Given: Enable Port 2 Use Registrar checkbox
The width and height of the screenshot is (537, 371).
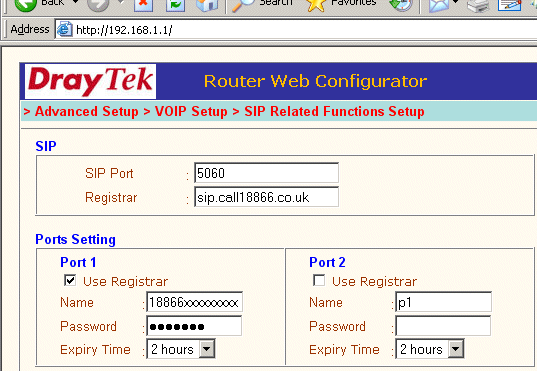Looking at the screenshot, I should 319,281.
